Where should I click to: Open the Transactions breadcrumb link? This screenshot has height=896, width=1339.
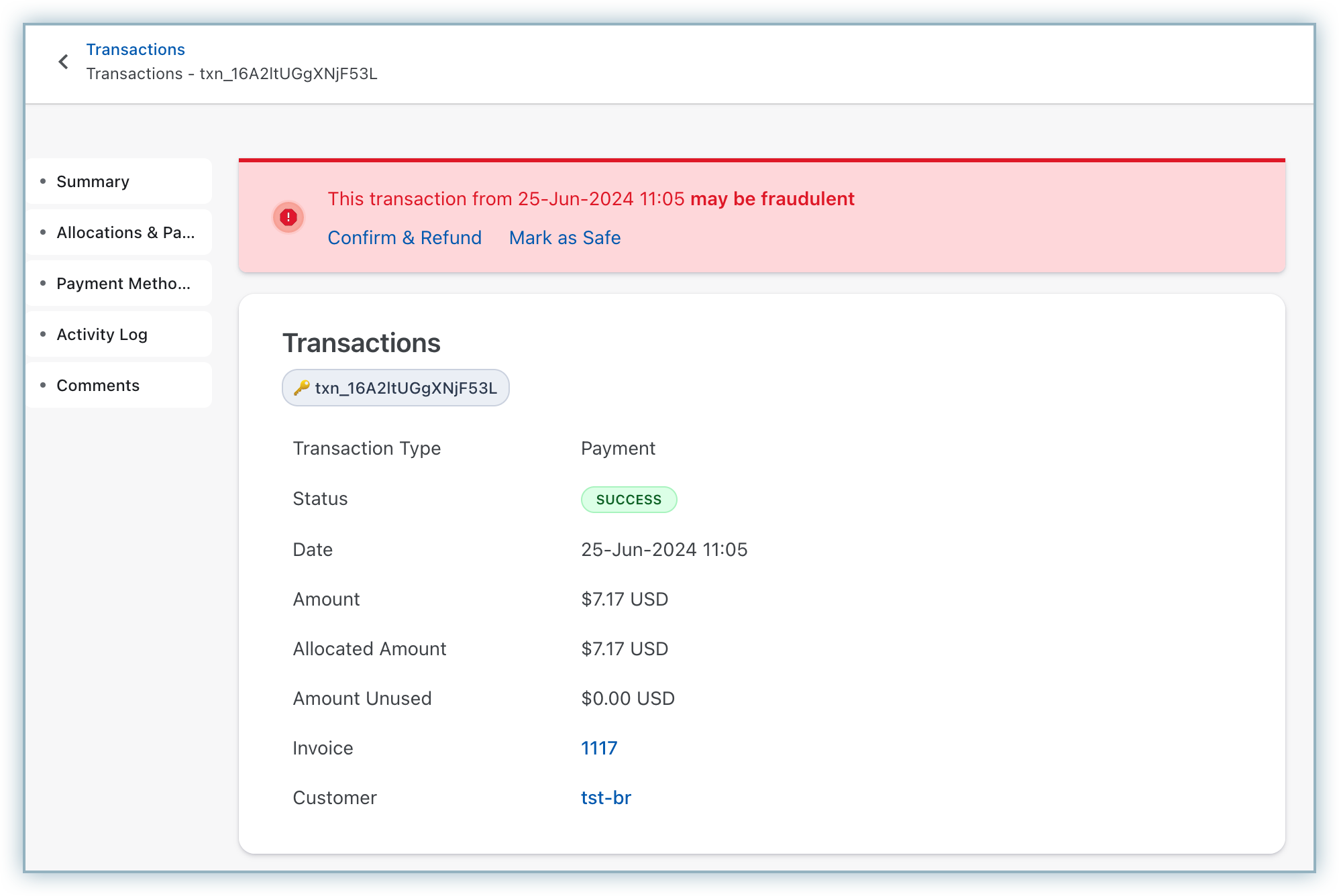[x=136, y=50]
